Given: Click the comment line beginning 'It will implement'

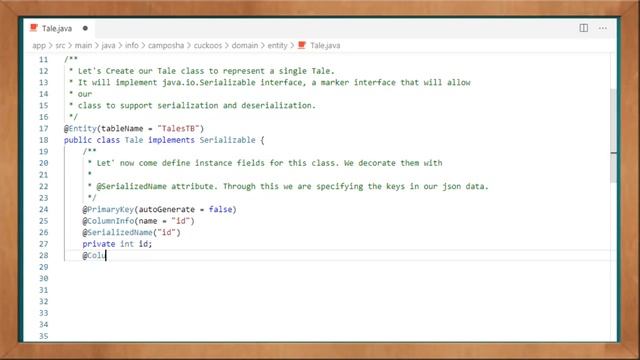Looking at the screenshot, I should pos(269,82).
